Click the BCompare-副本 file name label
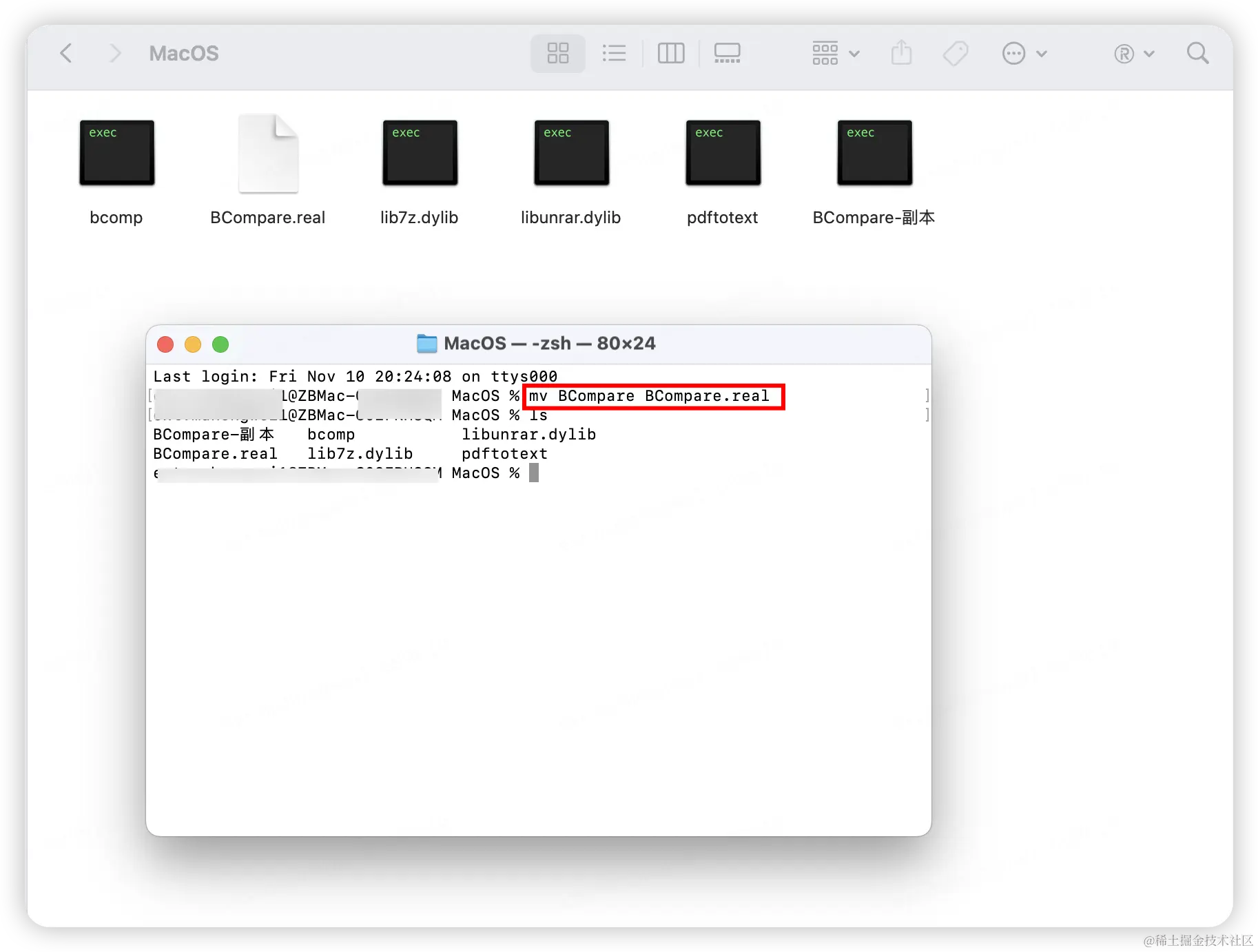Image resolution: width=1258 pixels, height=952 pixels. click(x=874, y=218)
